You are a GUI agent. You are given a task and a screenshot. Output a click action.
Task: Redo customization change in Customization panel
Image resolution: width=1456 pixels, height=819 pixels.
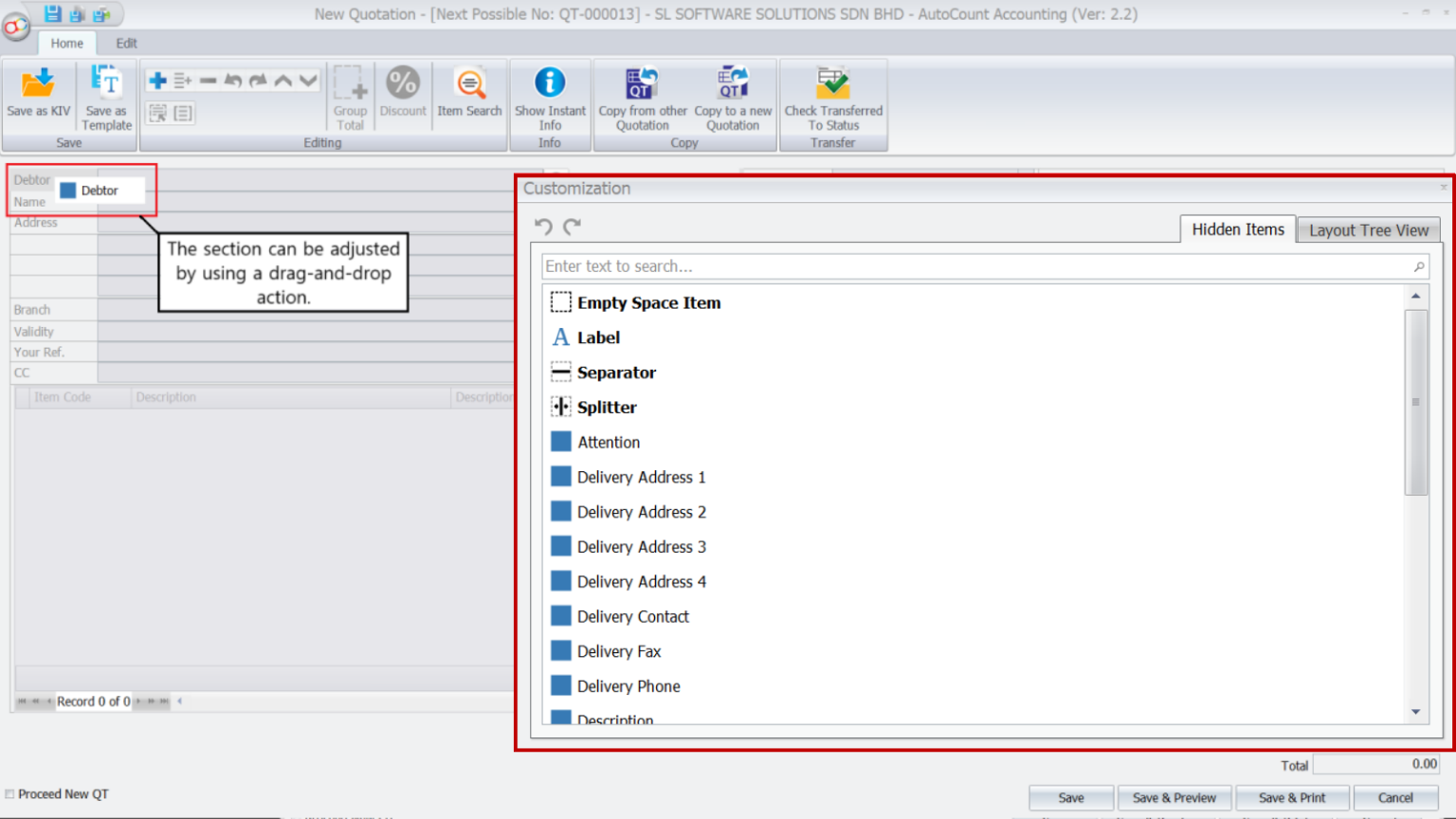point(572,227)
